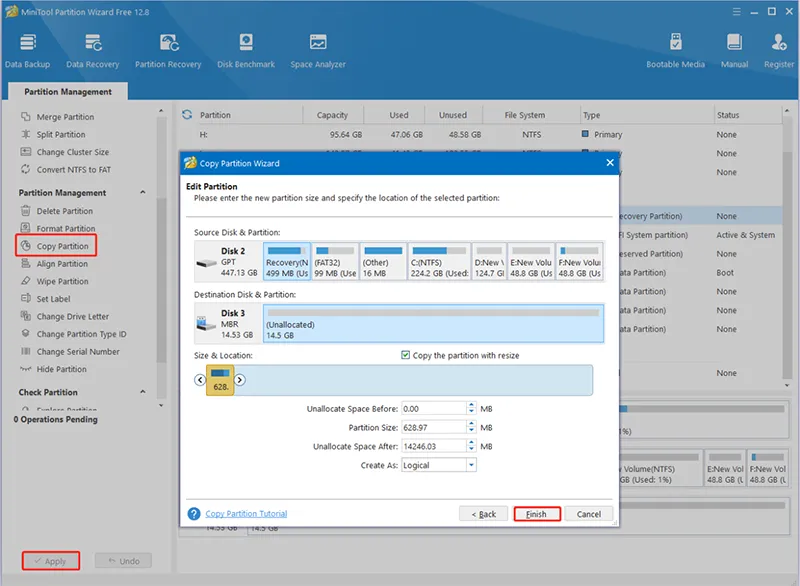Select the H: partition row
This screenshot has height=586, width=800.
click(480, 135)
